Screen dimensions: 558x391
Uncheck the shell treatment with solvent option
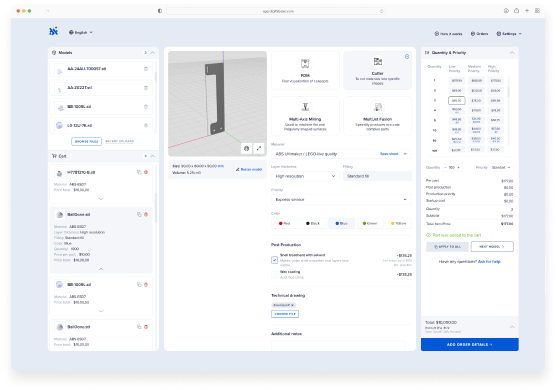tap(274, 260)
